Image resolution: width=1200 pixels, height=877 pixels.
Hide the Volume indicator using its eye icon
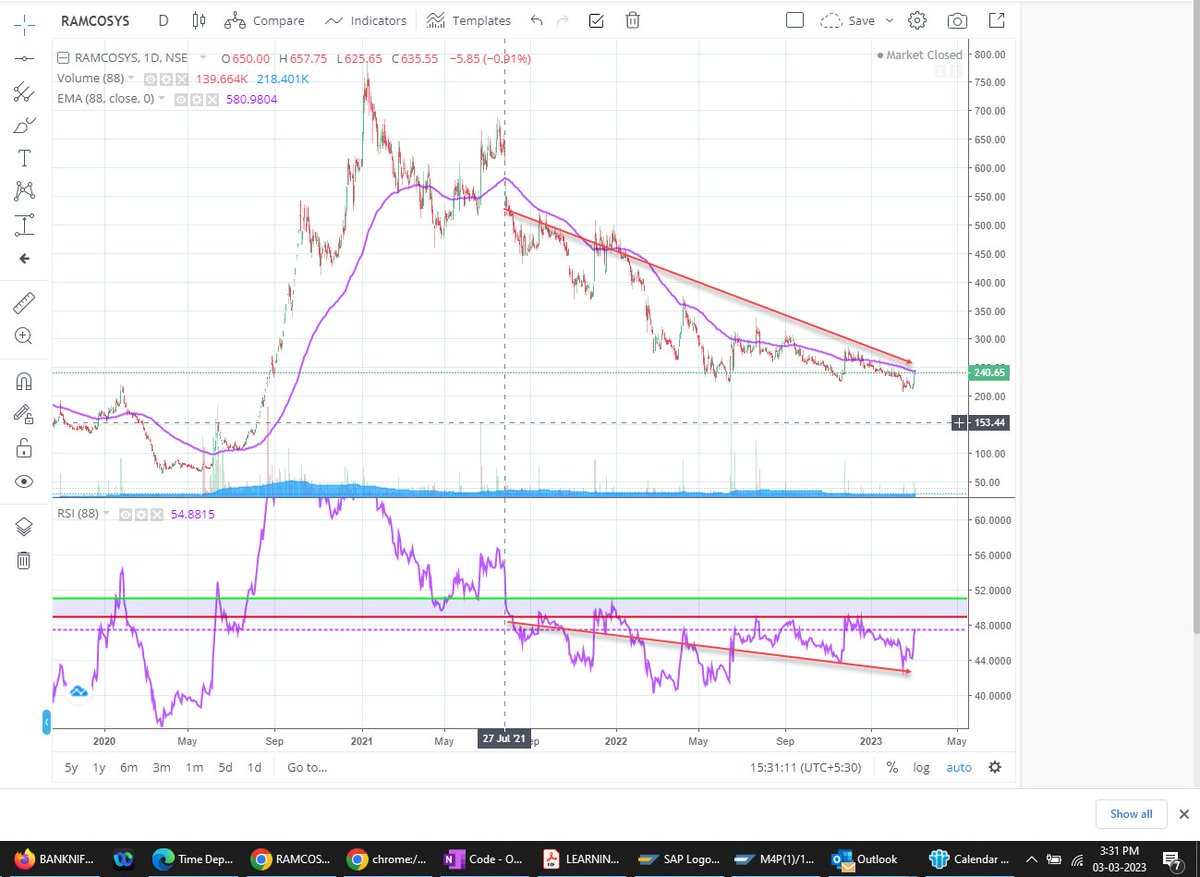coord(150,78)
